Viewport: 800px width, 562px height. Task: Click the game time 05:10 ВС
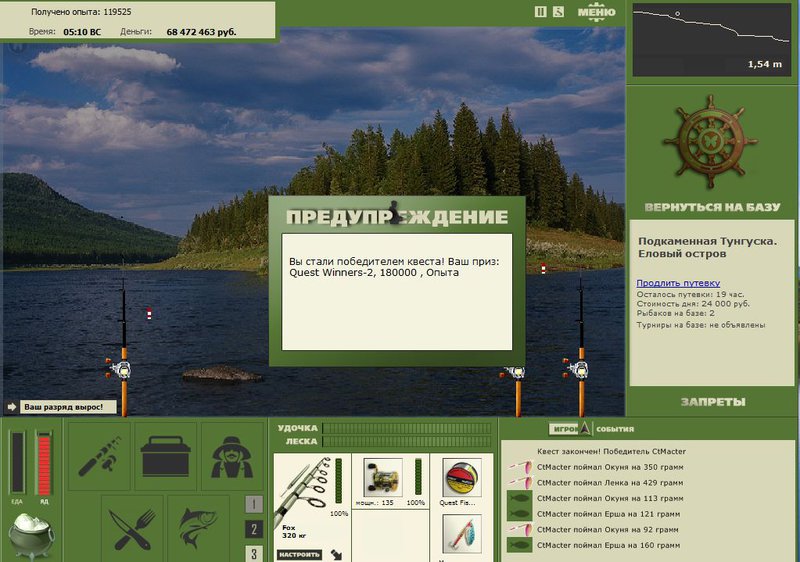82,32
